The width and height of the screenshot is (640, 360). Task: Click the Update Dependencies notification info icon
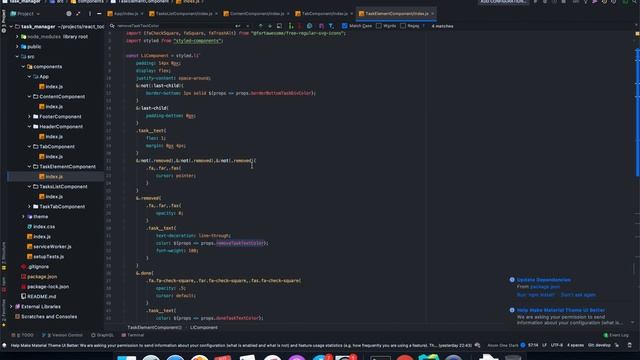coord(512,280)
